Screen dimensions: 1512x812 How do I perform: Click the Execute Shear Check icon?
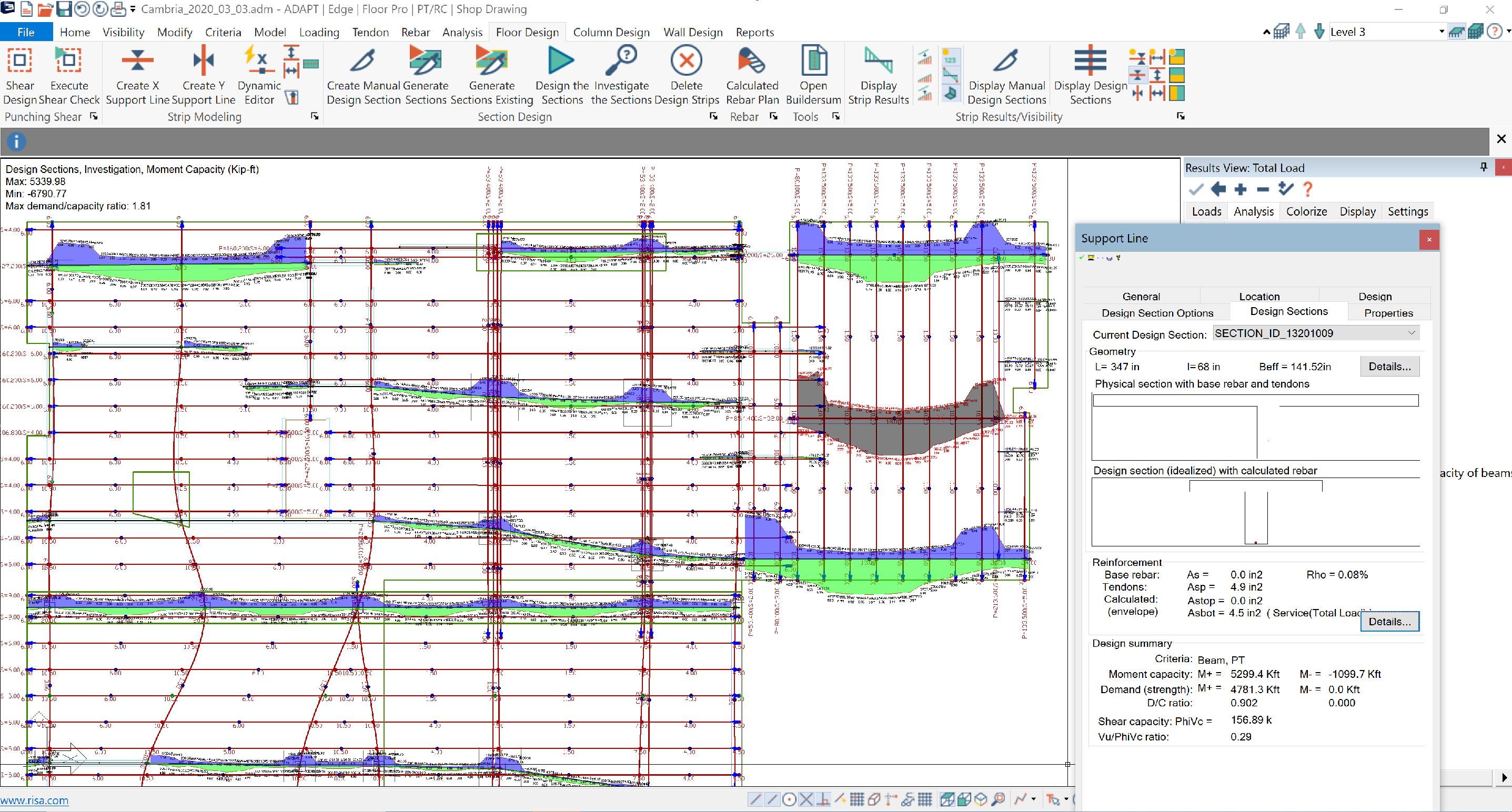69,60
